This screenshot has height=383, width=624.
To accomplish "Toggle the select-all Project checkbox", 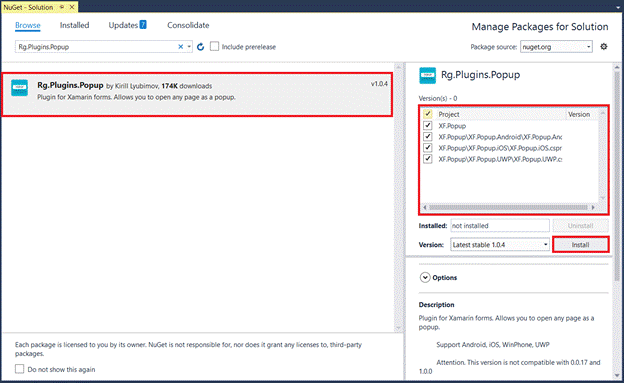I will [427, 114].
